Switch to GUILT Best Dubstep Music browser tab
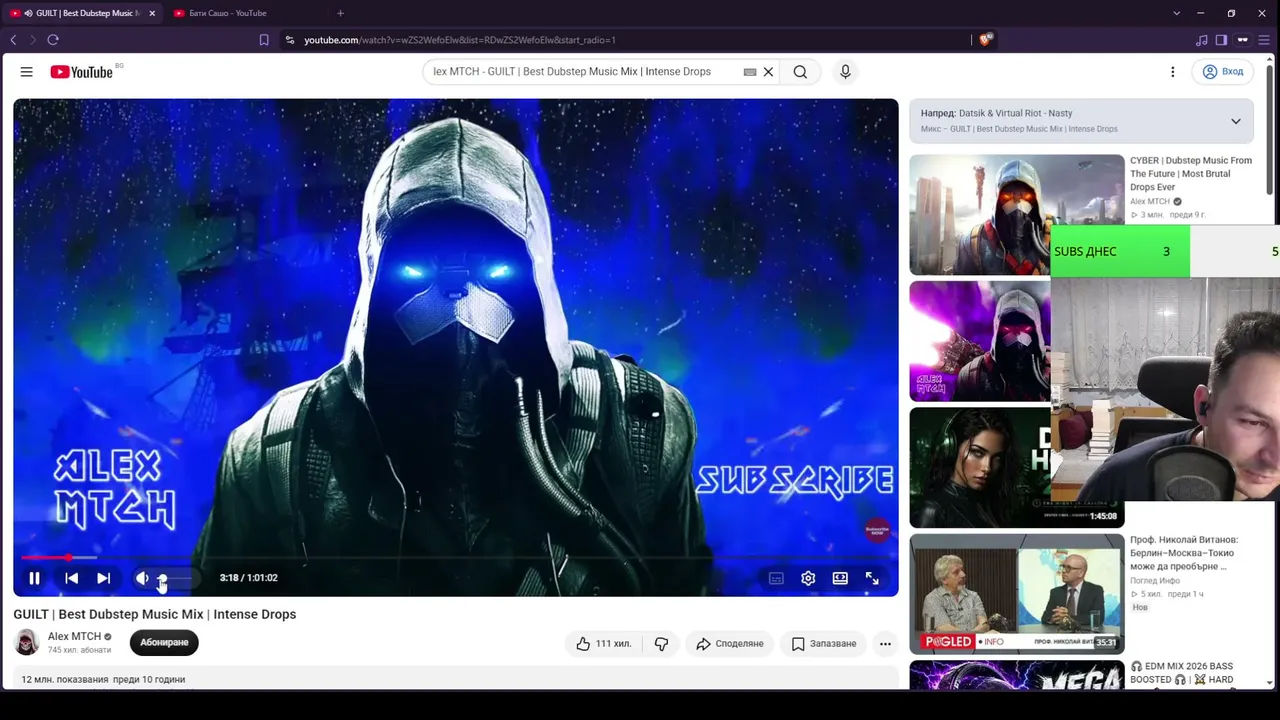The image size is (1280, 720). coord(82,13)
